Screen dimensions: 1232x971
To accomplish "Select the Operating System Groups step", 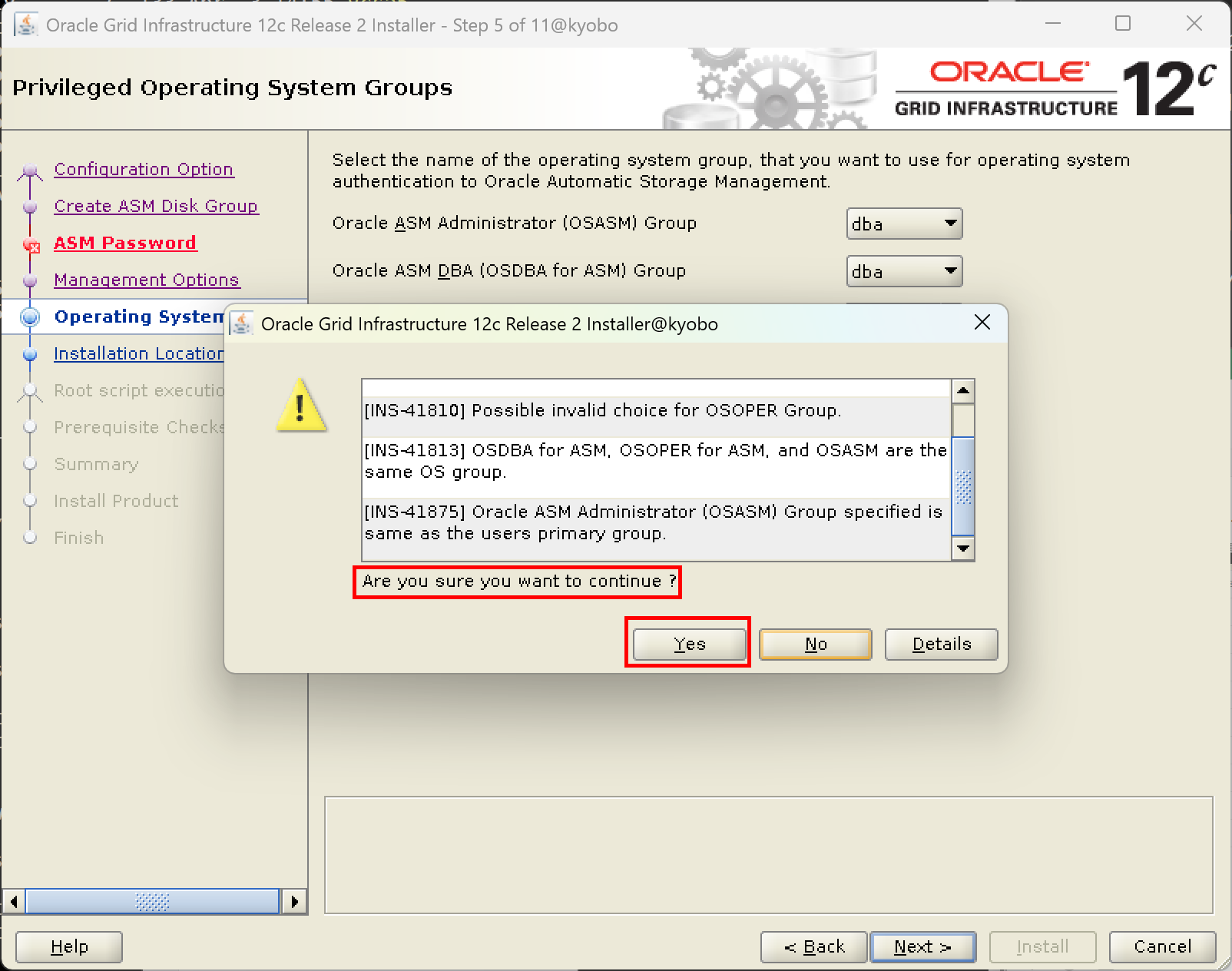I will click(139, 316).
